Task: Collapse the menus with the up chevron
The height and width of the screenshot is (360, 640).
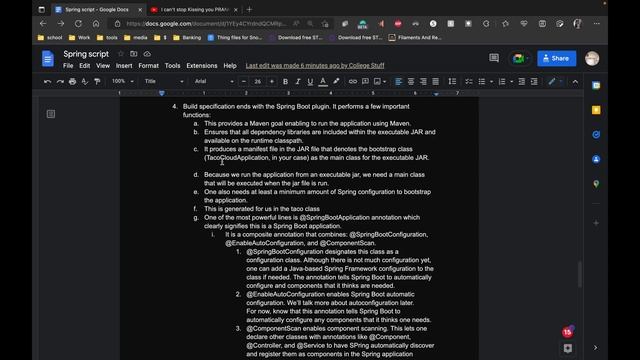Action: point(575,82)
